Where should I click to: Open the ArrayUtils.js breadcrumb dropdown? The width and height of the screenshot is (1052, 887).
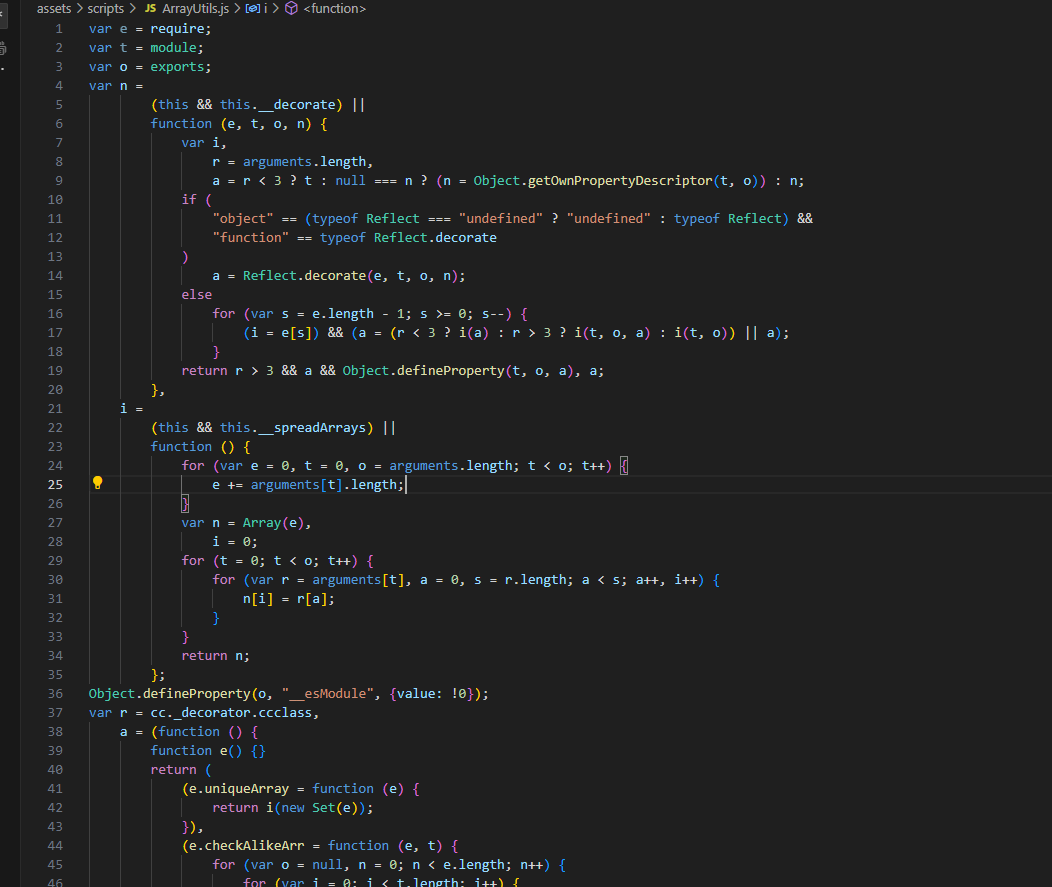(x=196, y=8)
